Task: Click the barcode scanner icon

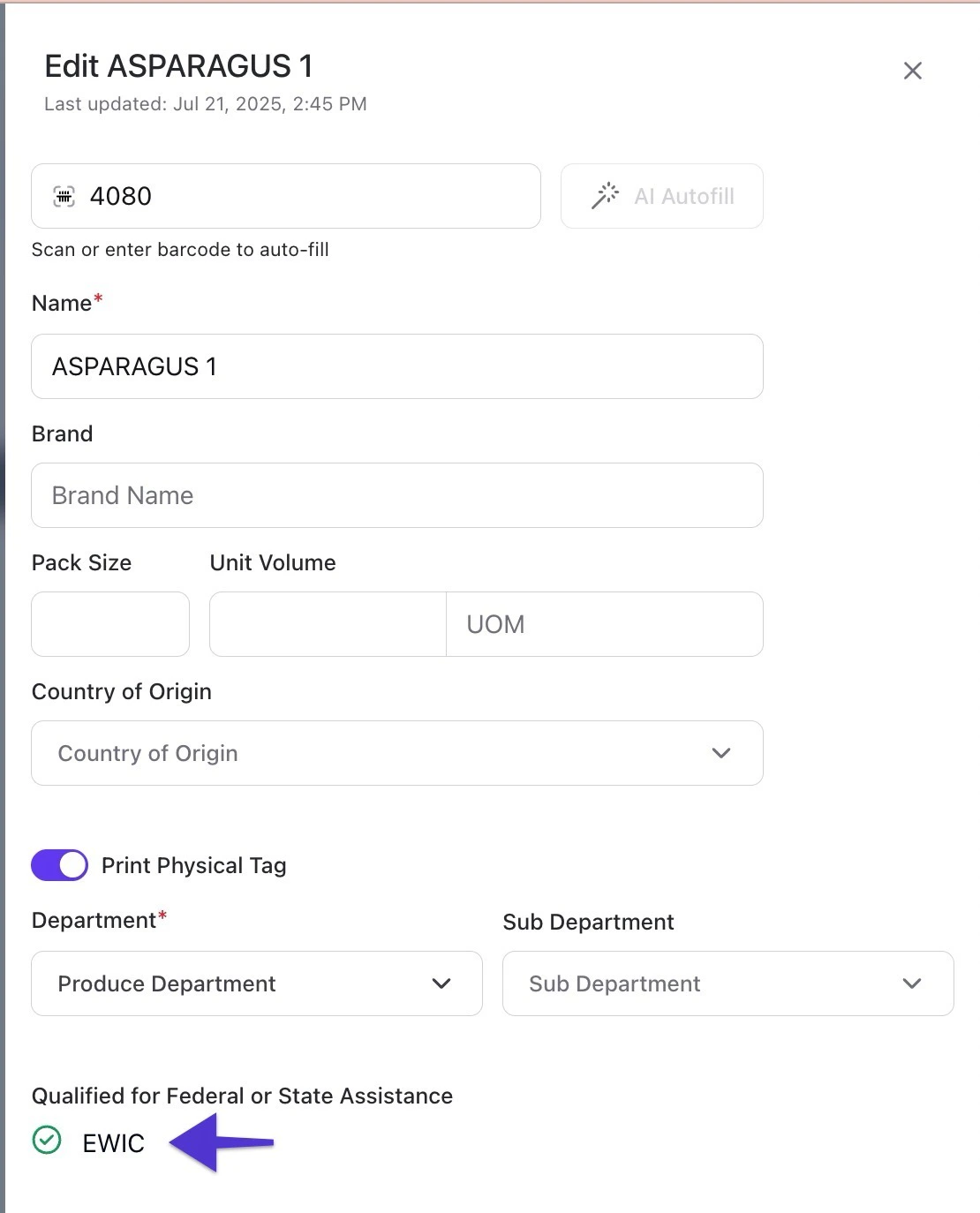Action: [64, 196]
